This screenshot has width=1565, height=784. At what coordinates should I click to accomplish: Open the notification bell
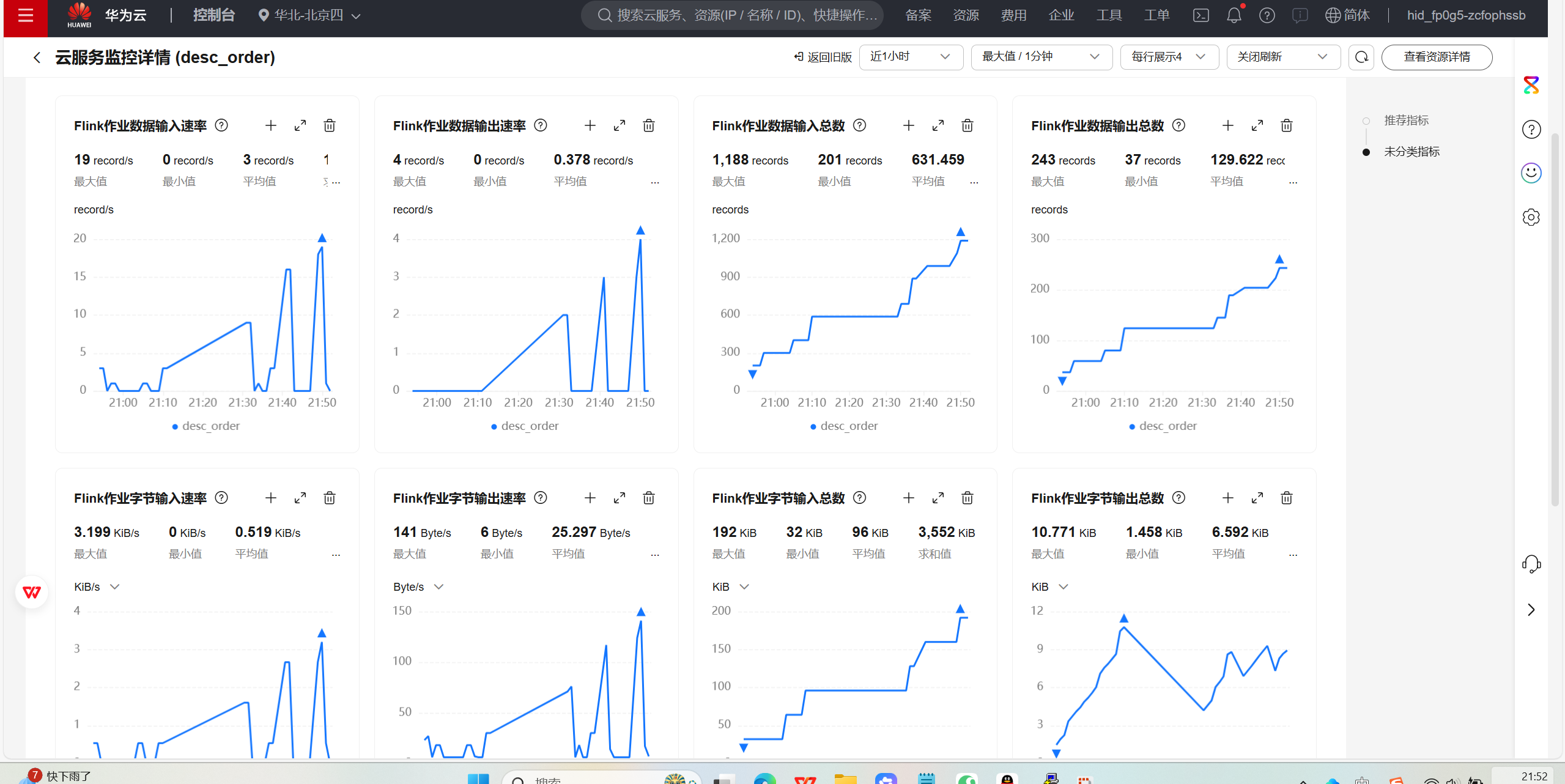click(x=1234, y=15)
